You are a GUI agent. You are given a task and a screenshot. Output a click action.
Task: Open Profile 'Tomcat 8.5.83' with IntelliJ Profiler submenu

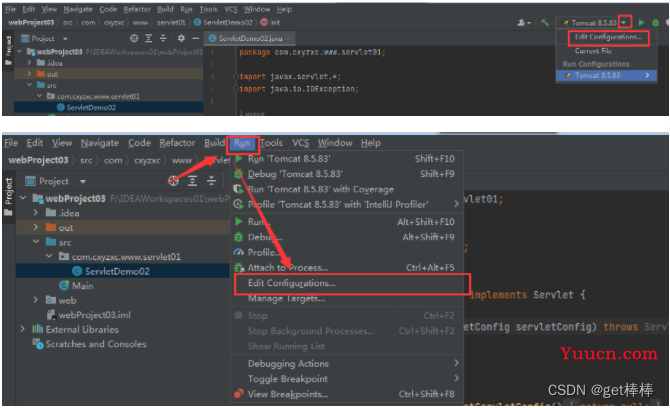(347, 205)
